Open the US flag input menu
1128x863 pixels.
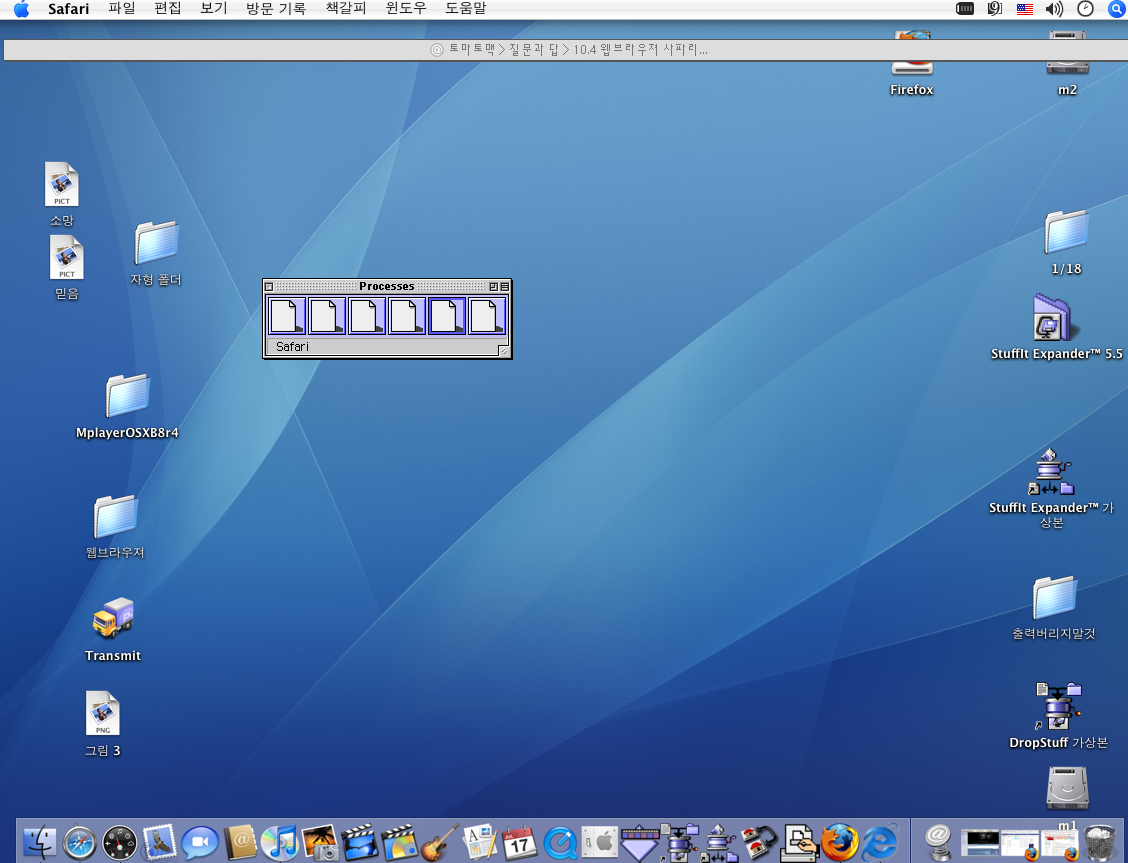[1024, 9]
